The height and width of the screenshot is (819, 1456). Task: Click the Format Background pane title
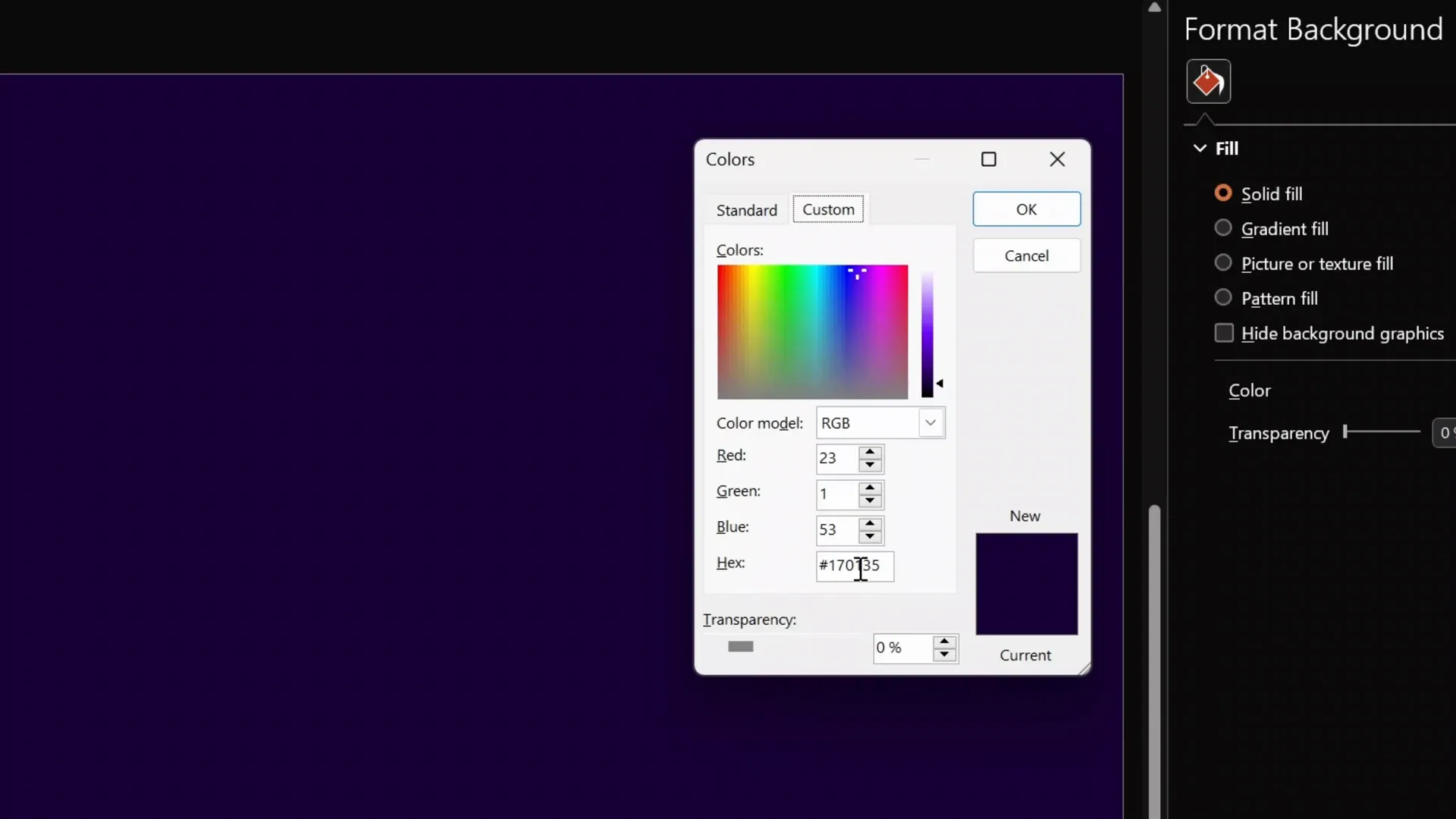tap(1313, 30)
